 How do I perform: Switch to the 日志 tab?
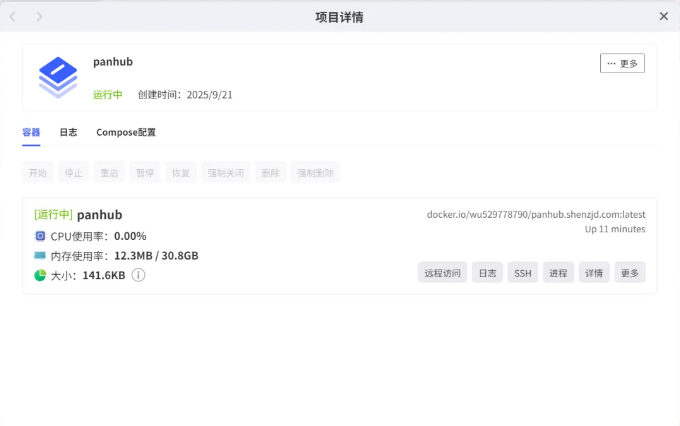pyautogui.click(x=69, y=132)
